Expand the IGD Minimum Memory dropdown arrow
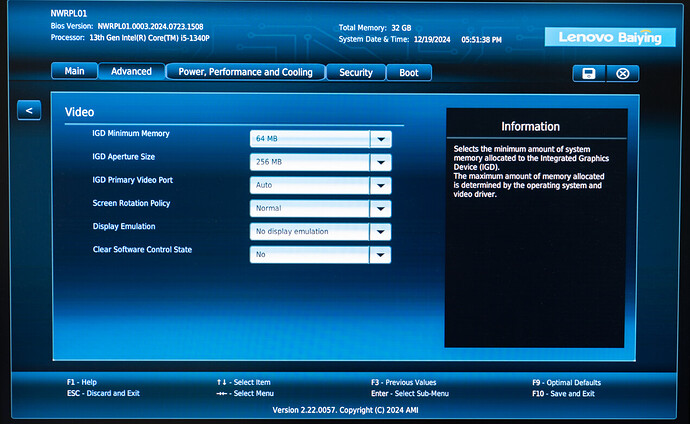Screen dimensions: 690x424 pyautogui.click(x=380, y=139)
